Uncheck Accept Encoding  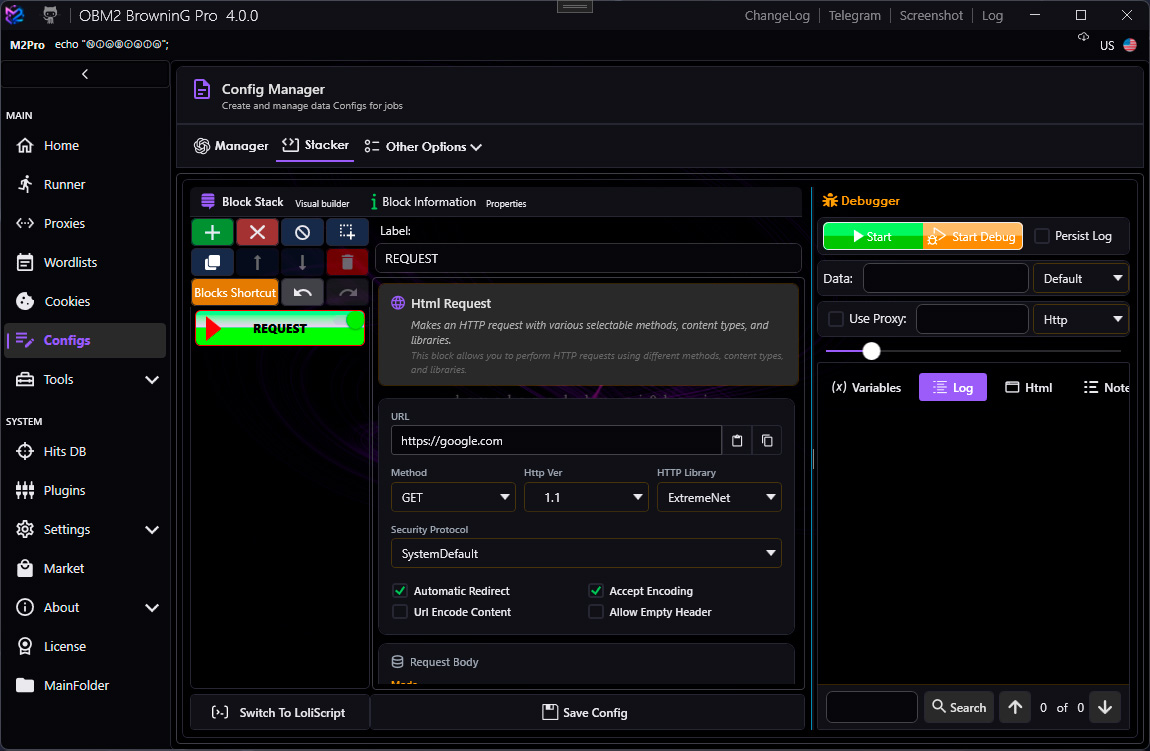point(596,590)
